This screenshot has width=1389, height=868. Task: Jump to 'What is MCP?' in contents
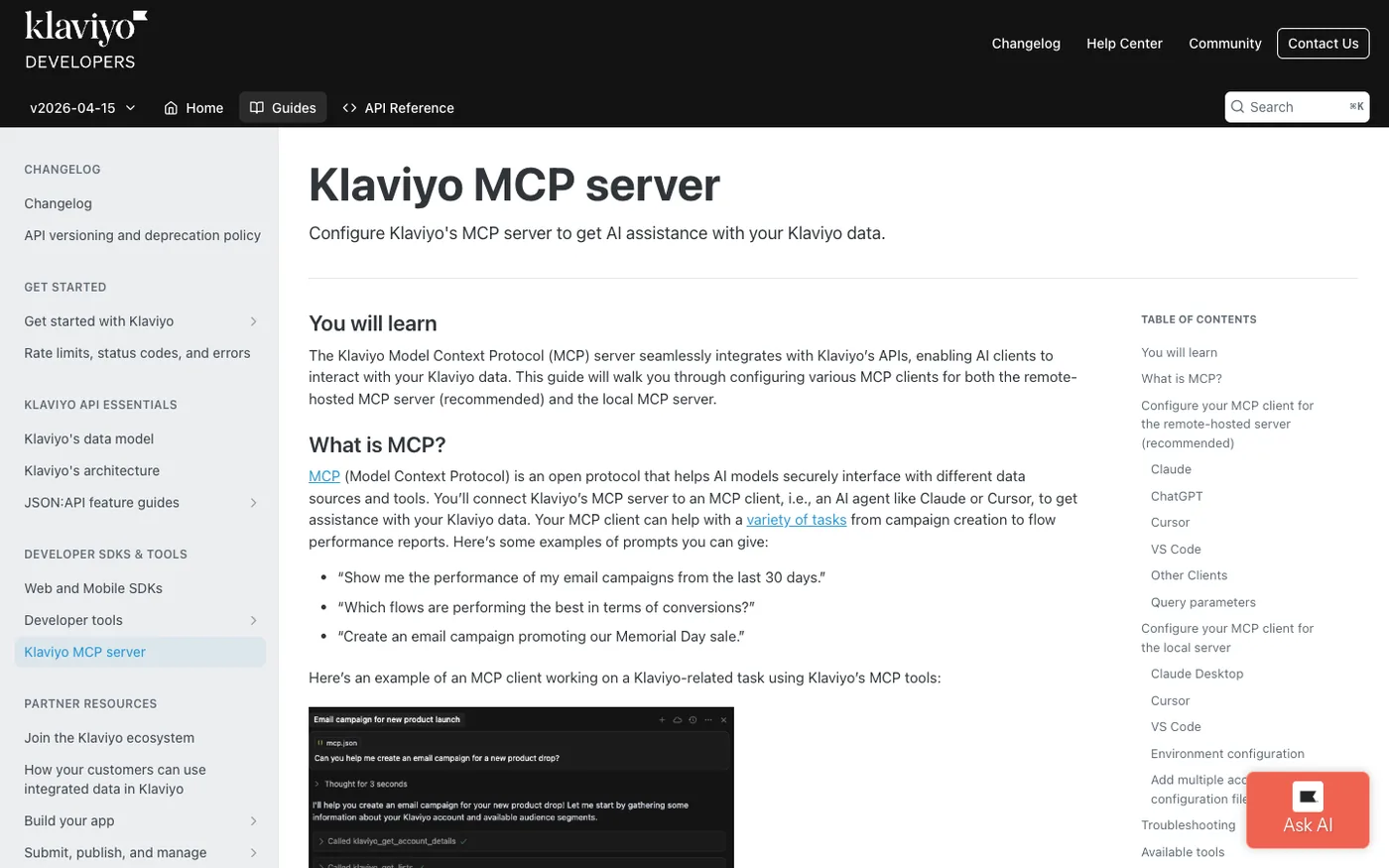[1182, 379]
